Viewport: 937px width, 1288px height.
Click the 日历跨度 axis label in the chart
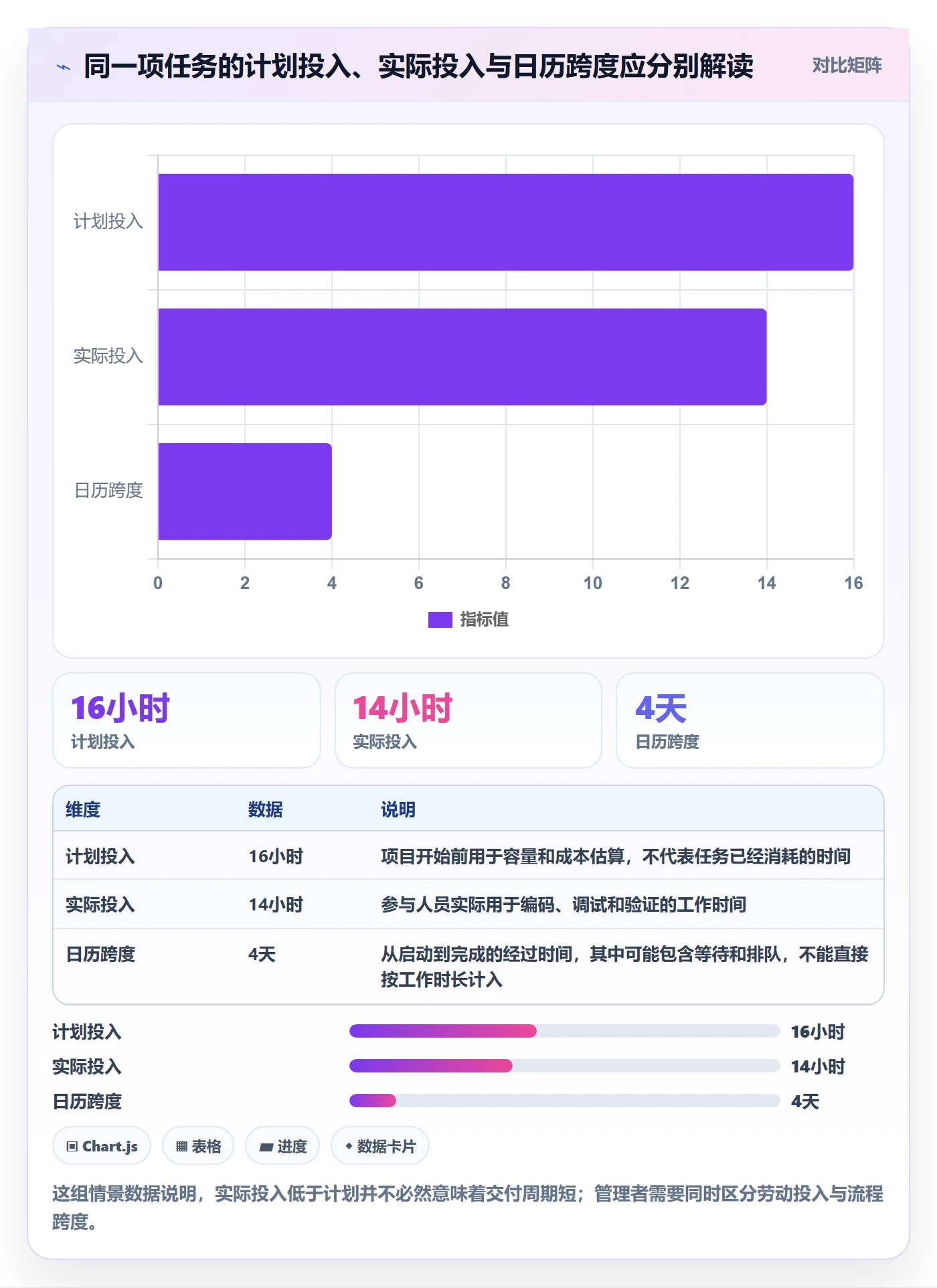coord(108,491)
